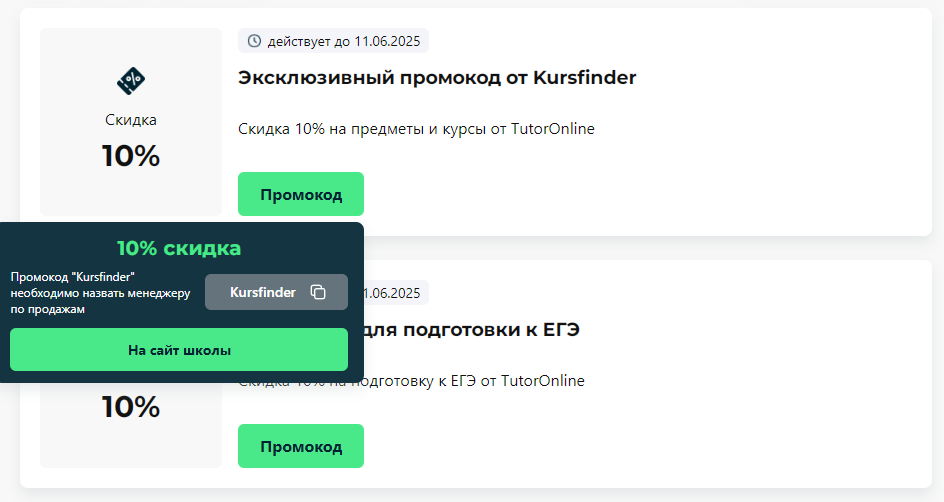This screenshot has width=944, height=502.
Task: Copy the Kursfinder promo code text
Action: coord(262,293)
